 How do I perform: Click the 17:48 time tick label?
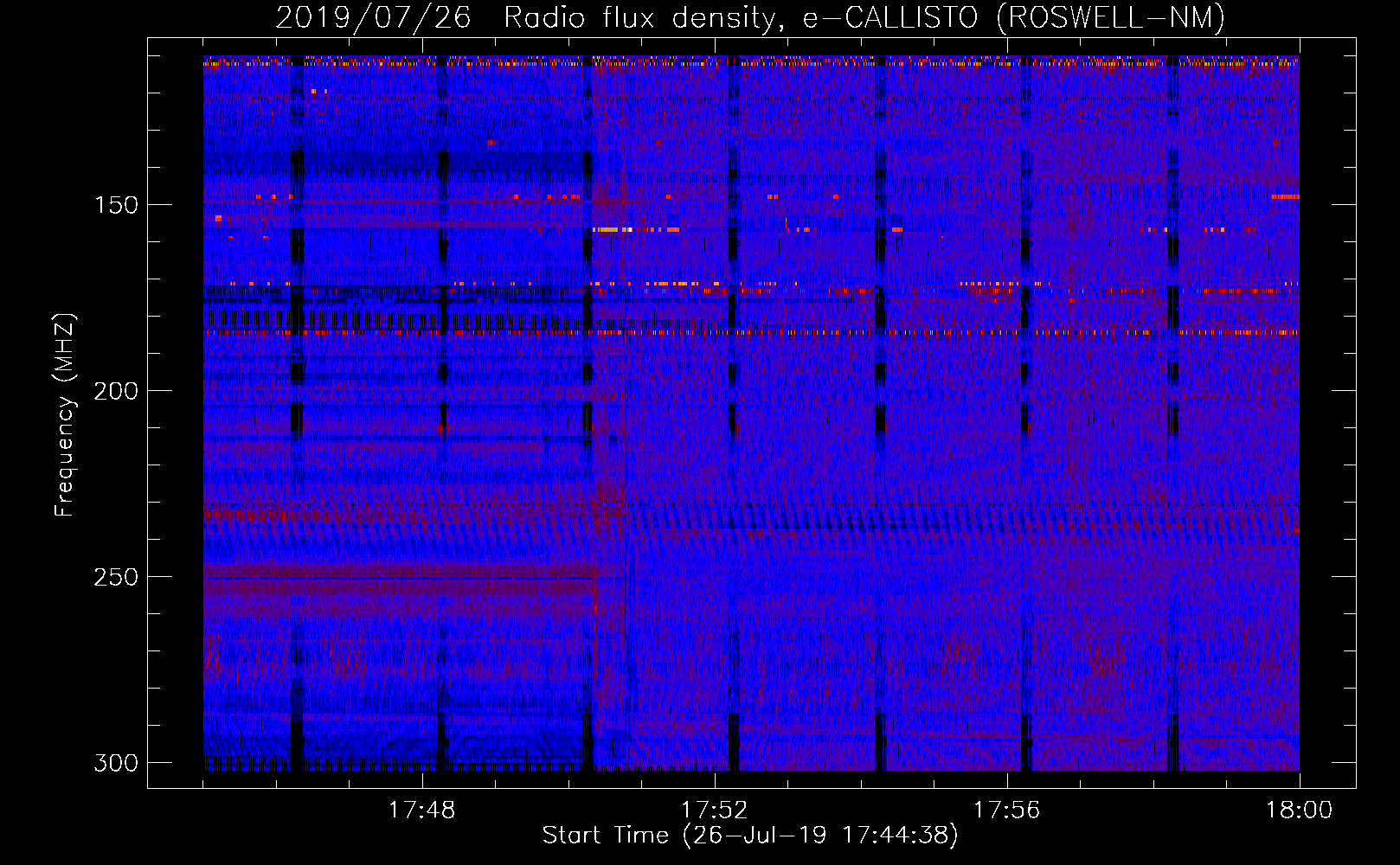tap(421, 811)
